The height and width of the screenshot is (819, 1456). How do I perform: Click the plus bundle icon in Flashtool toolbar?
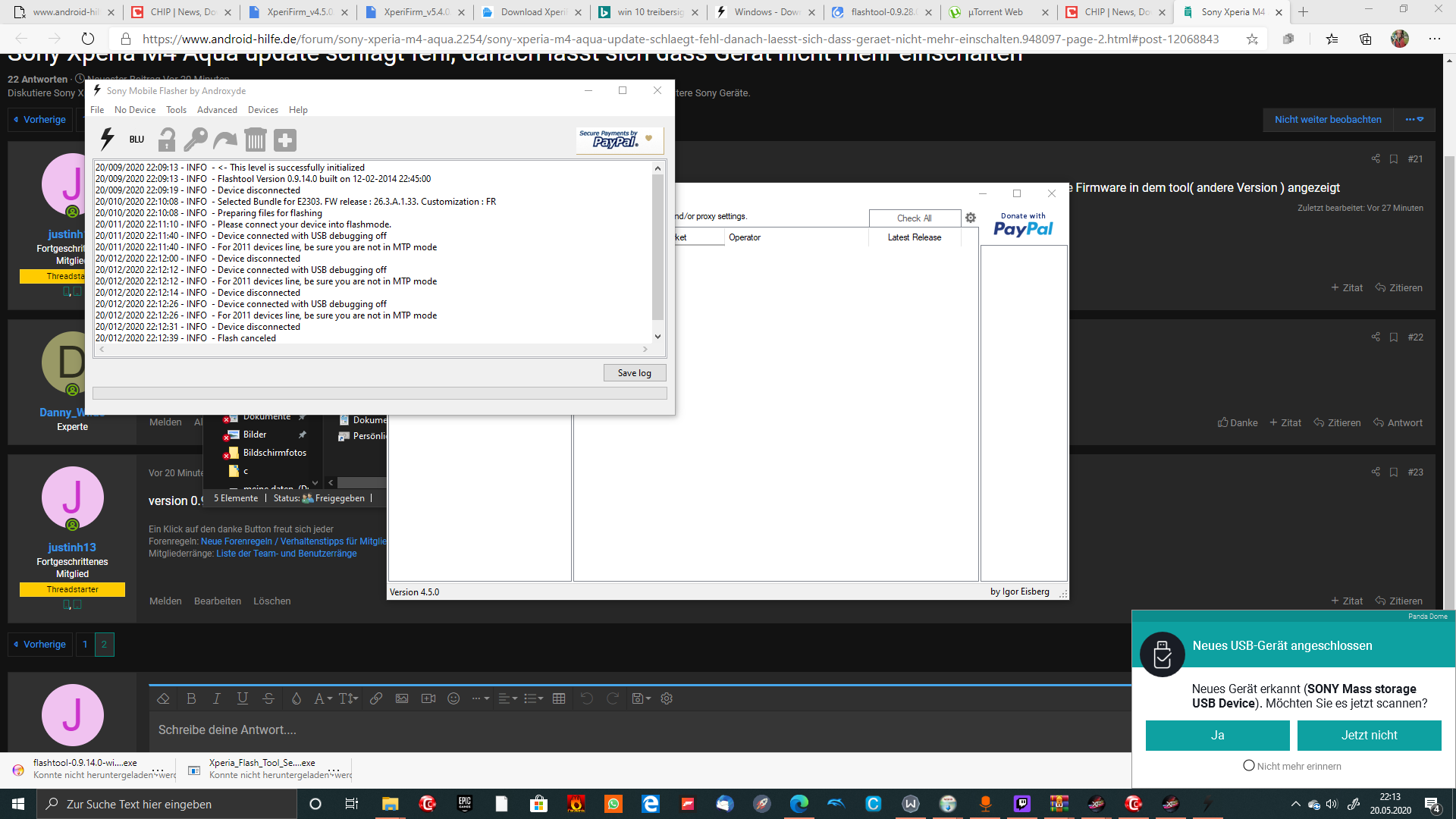[x=285, y=140]
